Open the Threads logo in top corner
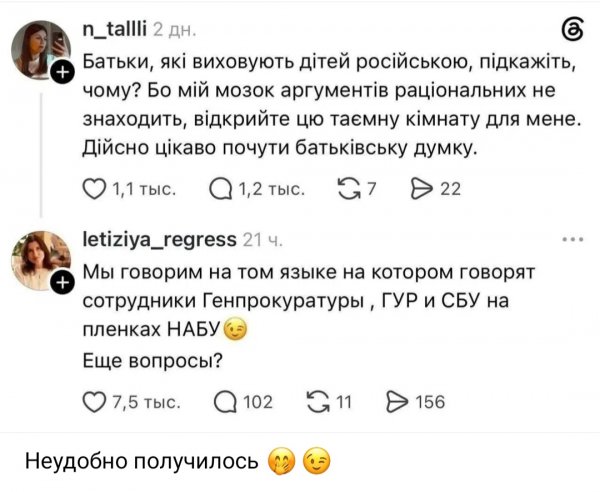This screenshot has width=600, height=492. pos(573,30)
